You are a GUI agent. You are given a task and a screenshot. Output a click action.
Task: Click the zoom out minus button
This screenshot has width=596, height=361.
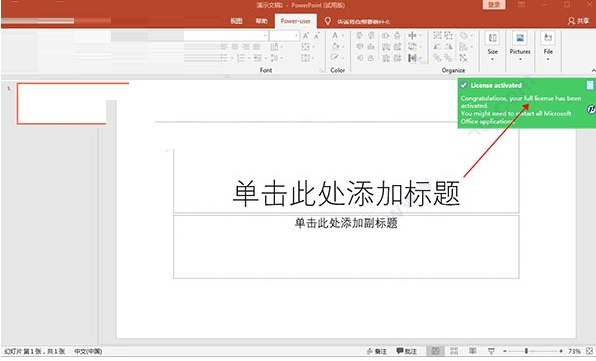coord(505,352)
